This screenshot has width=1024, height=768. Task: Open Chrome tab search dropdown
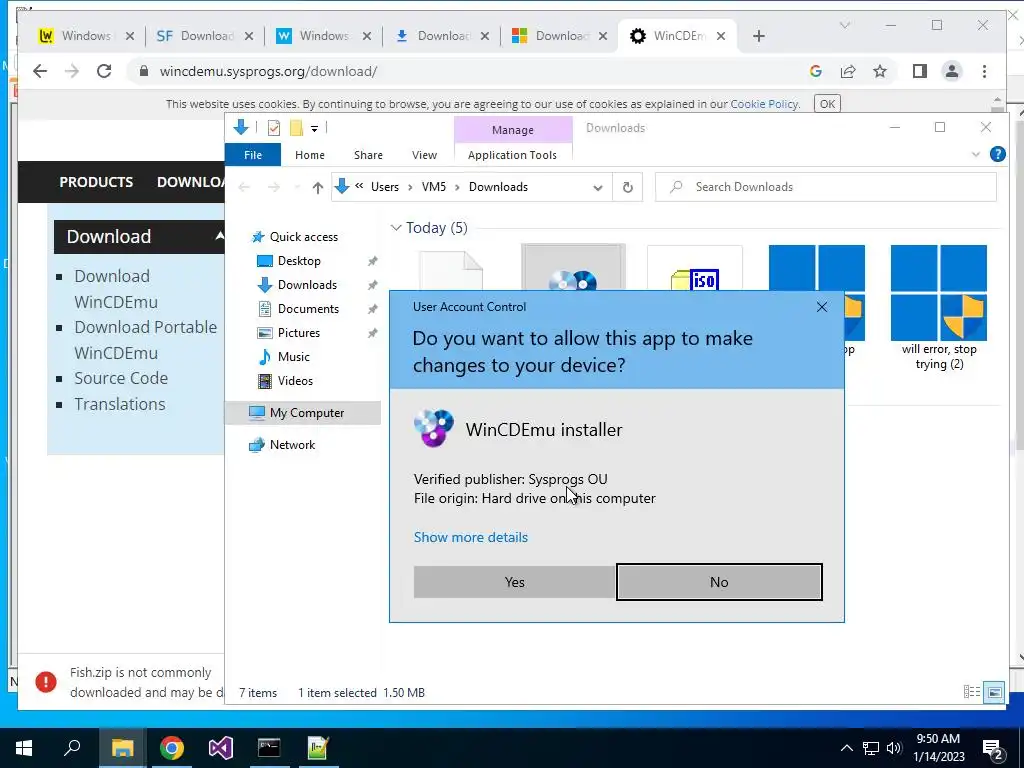844,25
